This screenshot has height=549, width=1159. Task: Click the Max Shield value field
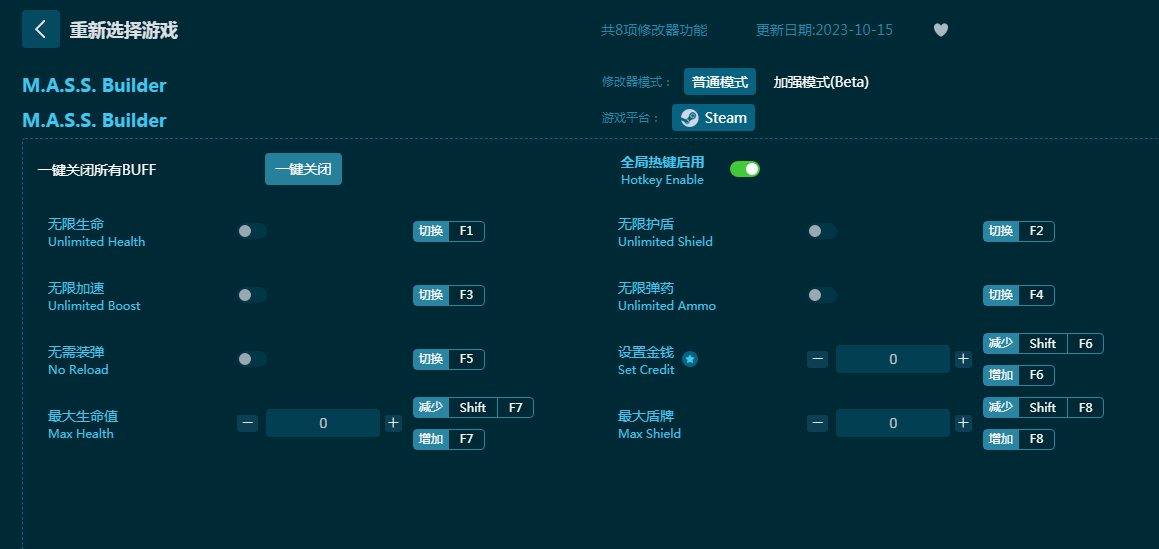[x=893, y=423]
